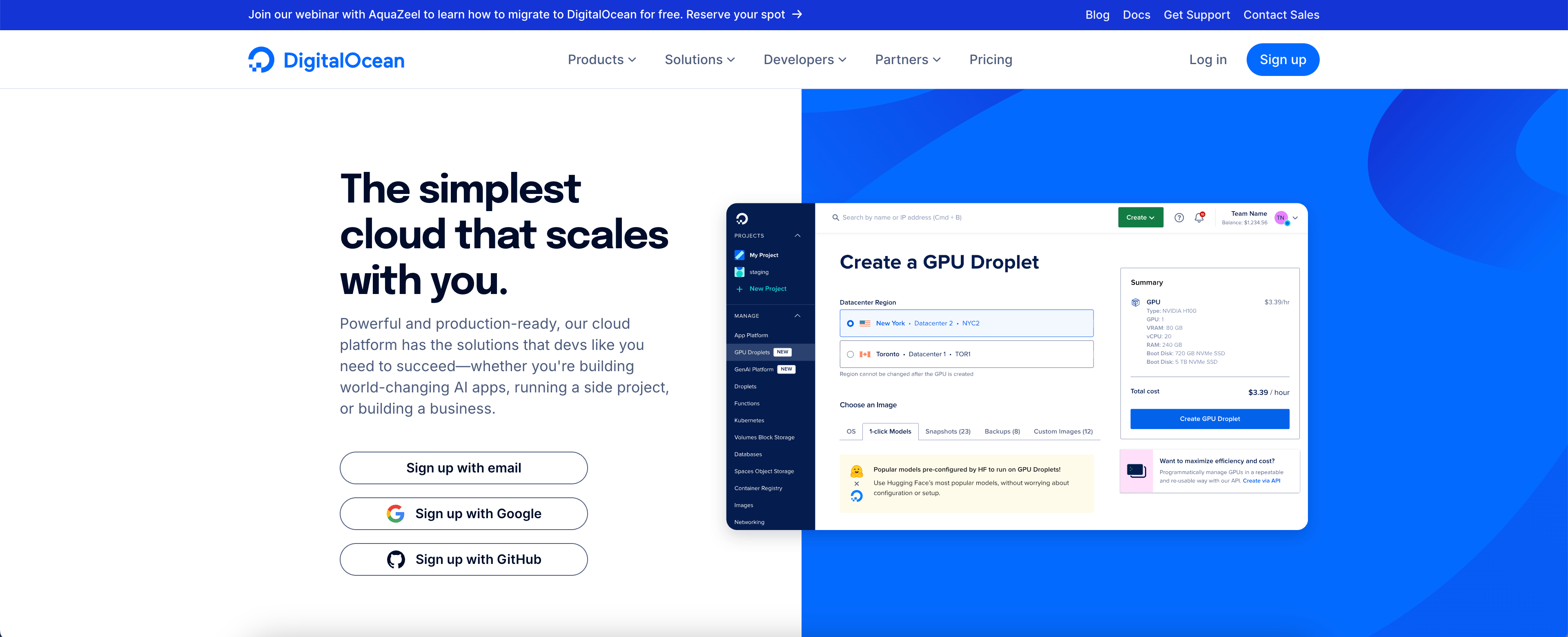The height and width of the screenshot is (637, 1568).
Task: Click Sign up with Google button
Action: pyautogui.click(x=463, y=513)
